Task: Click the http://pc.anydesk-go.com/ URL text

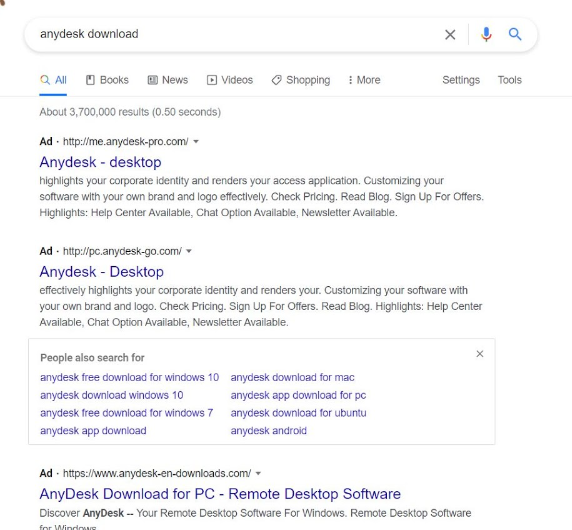Action: 122,251
